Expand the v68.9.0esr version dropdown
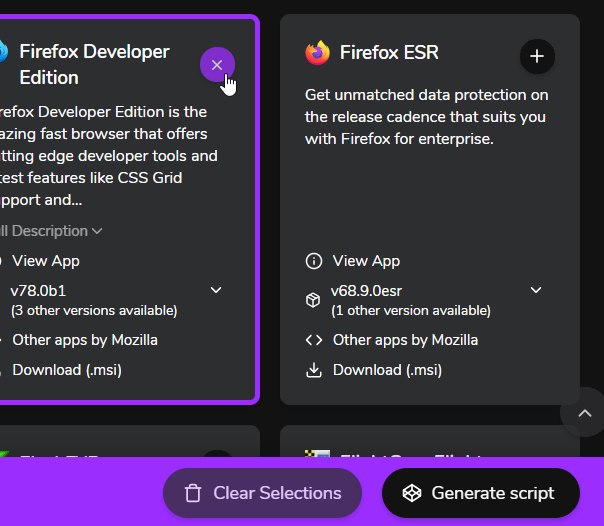 [536, 290]
